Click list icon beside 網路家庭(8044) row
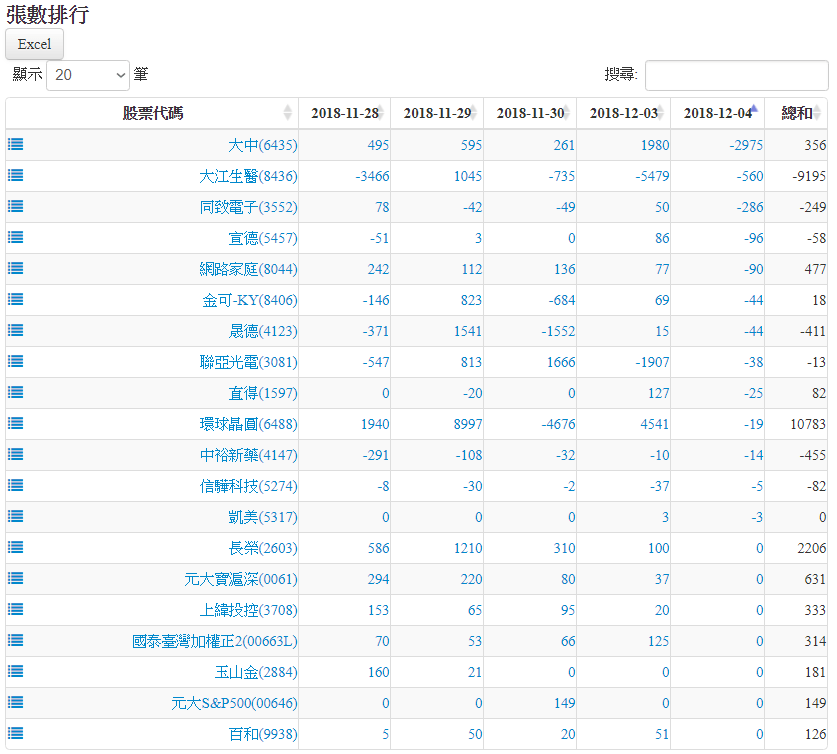The width and height of the screenshot is (837, 754). coord(16,268)
